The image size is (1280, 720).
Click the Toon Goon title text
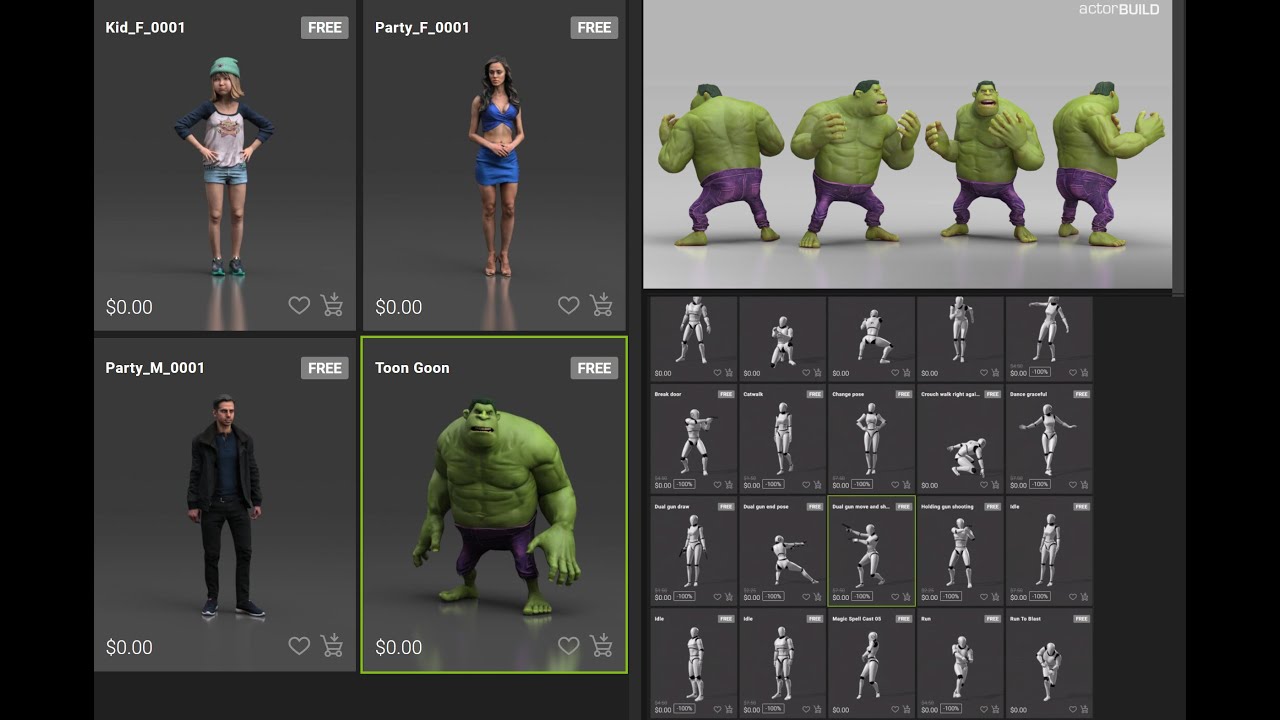412,368
